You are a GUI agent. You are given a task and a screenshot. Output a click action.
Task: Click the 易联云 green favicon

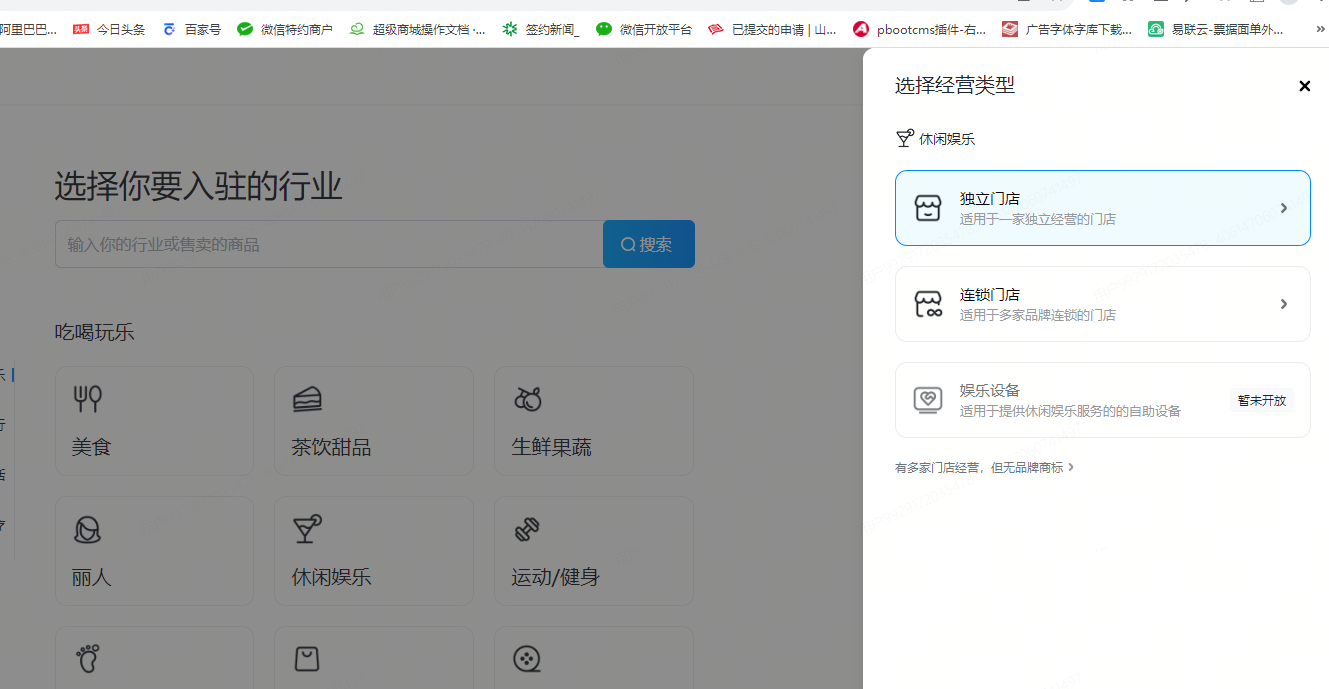coord(1156,29)
